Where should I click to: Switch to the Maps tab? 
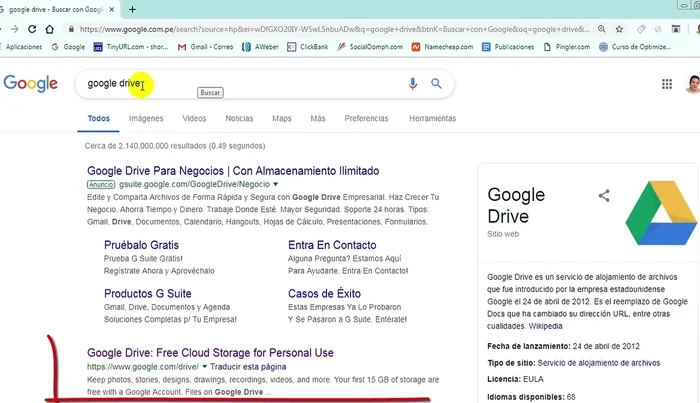pos(282,118)
